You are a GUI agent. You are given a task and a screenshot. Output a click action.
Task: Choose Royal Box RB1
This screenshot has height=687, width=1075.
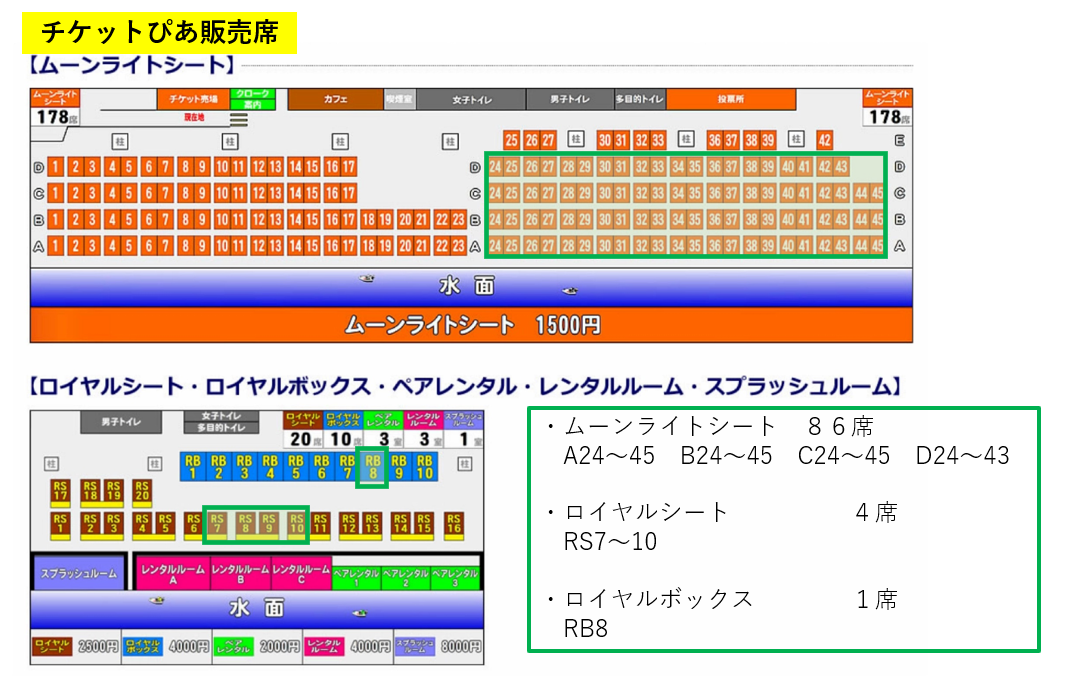193,466
